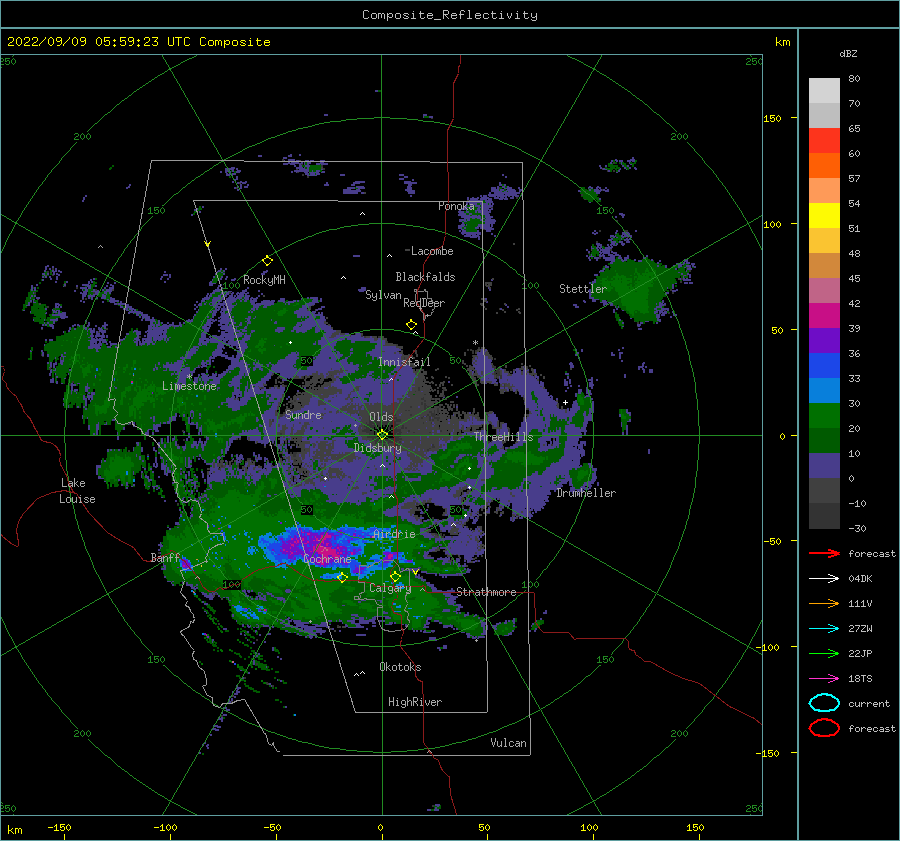The width and height of the screenshot is (900, 841).
Task: Click the bottom-axis -50 km tick label
Action: (272, 827)
